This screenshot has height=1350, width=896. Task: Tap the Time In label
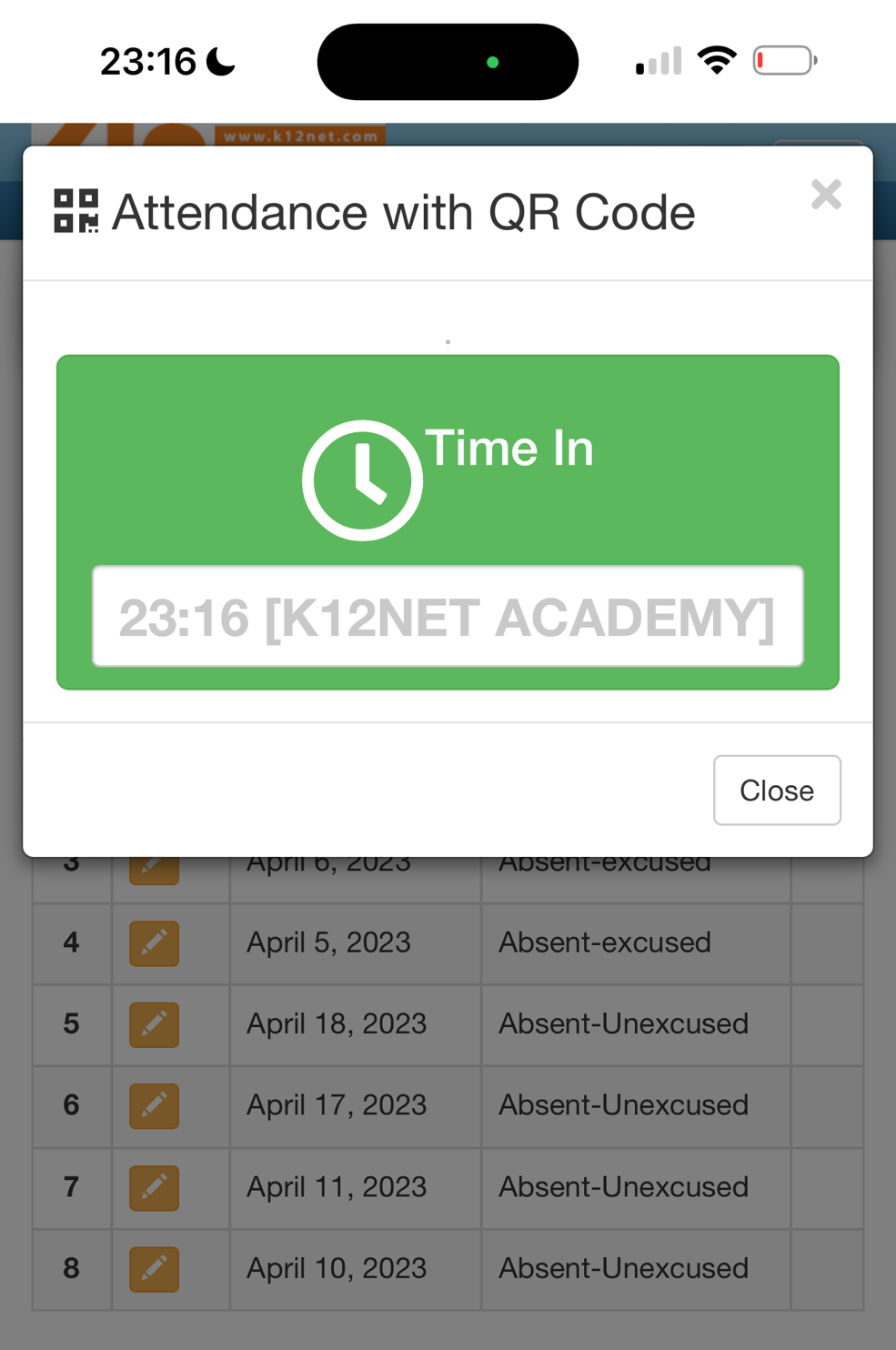coord(509,448)
